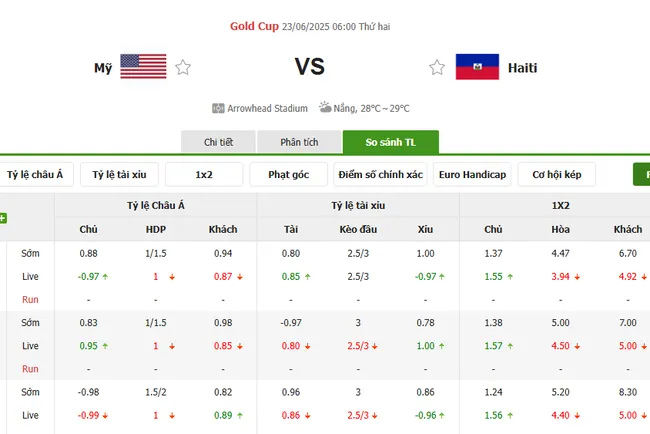Image resolution: width=650 pixels, height=434 pixels.
Task: Open Phạt góc corner odds
Action: 289,175
